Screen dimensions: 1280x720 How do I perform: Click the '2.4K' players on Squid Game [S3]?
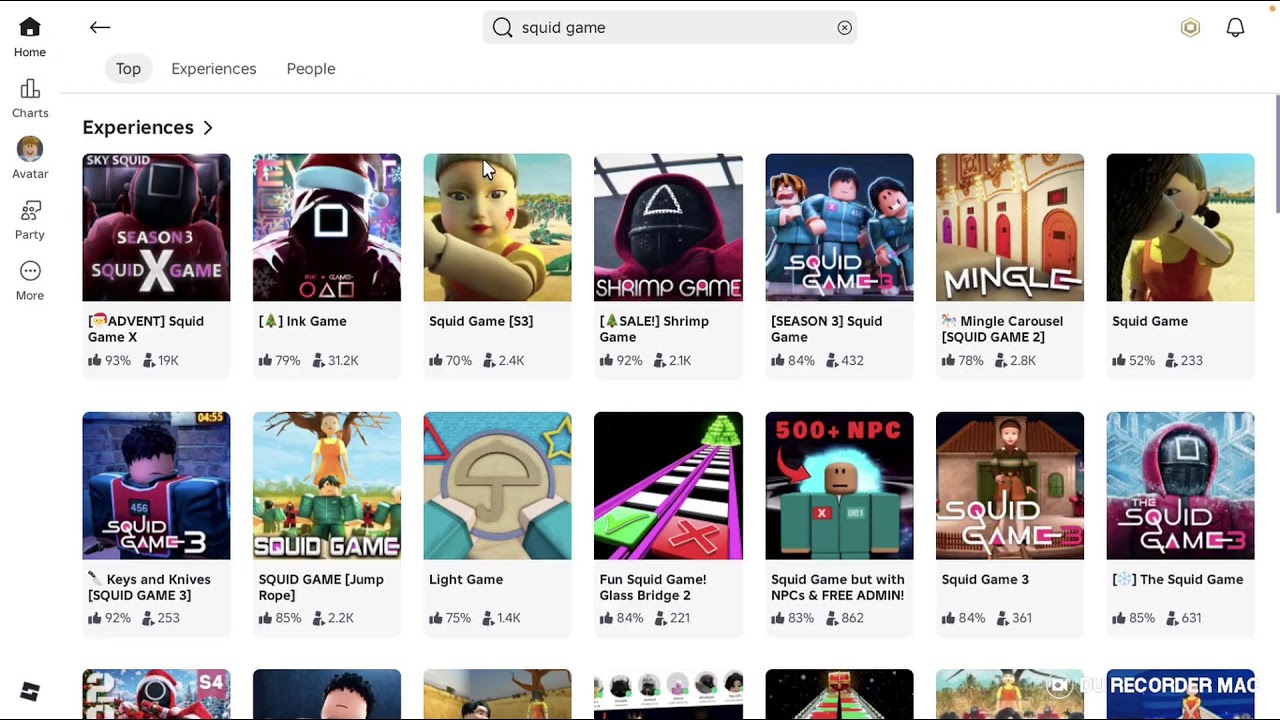tap(511, 361)
